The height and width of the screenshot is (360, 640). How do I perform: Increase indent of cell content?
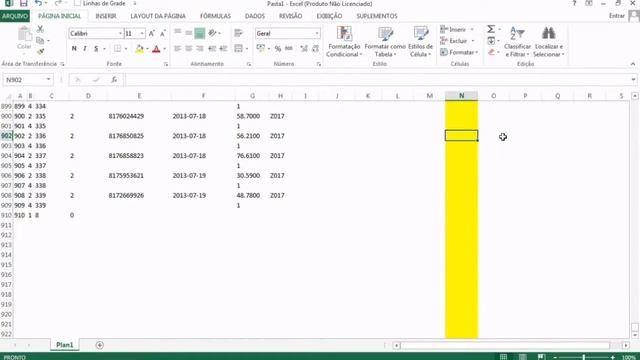pos(223,49)
